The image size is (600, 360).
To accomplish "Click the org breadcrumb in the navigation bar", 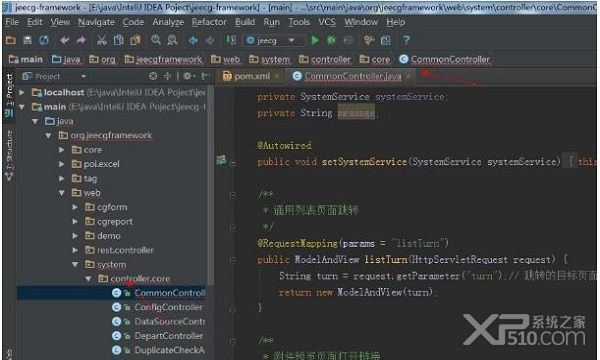I will (x=102, y=59).
